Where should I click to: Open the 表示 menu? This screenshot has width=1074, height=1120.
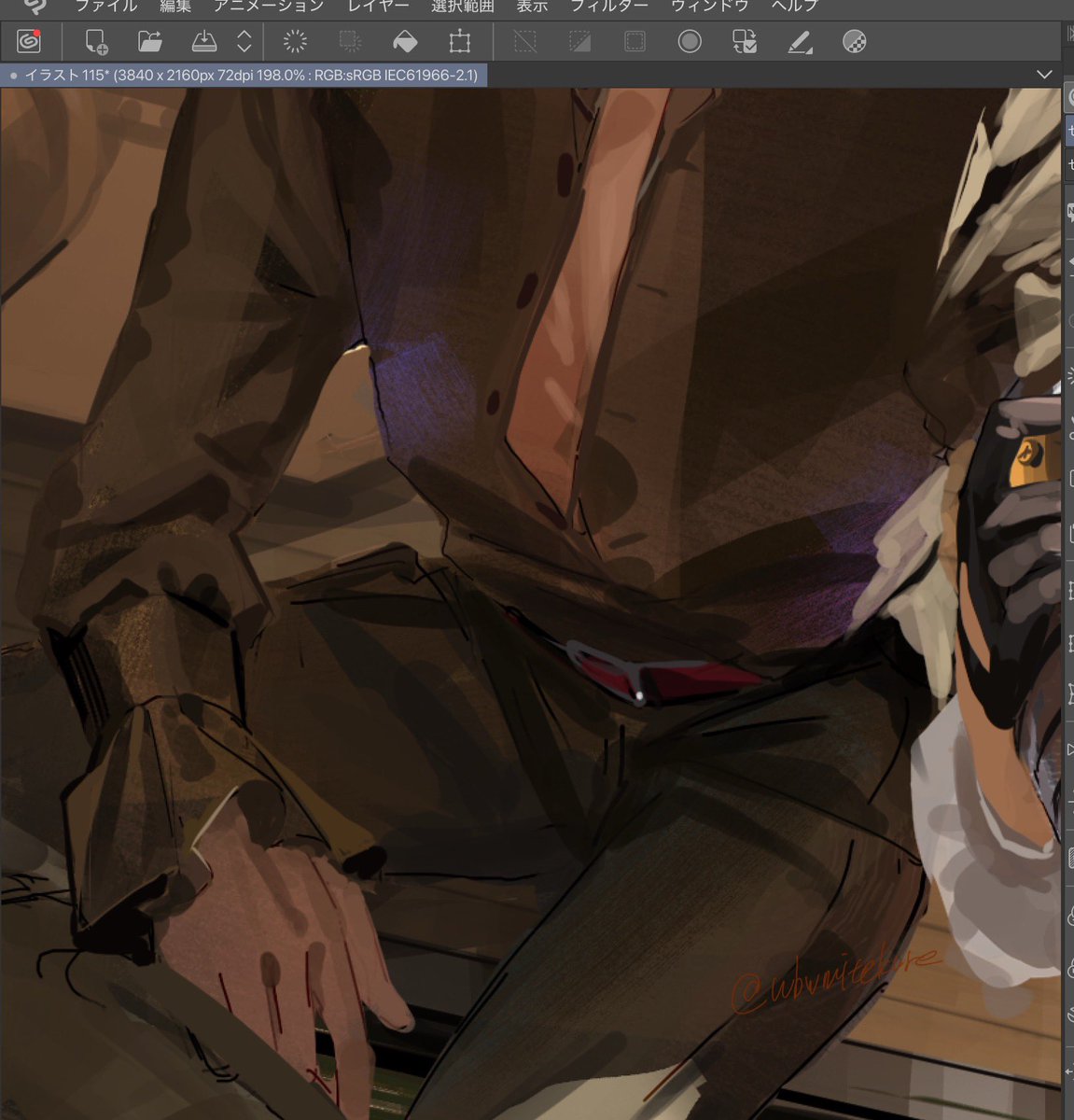(532, 6)
